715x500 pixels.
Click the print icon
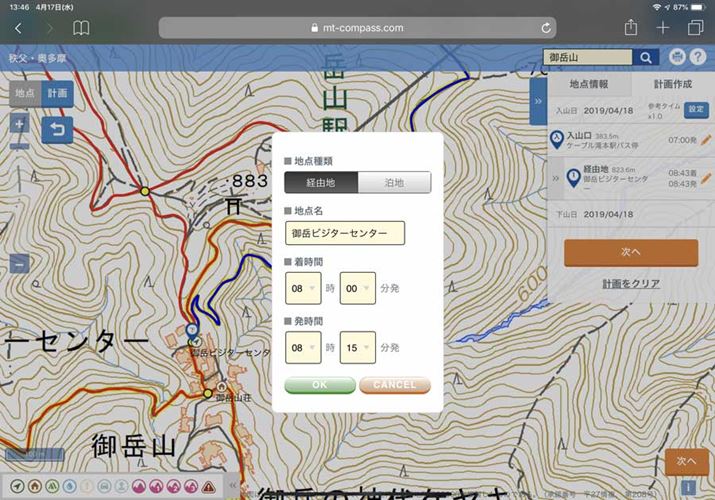point(678,58)
